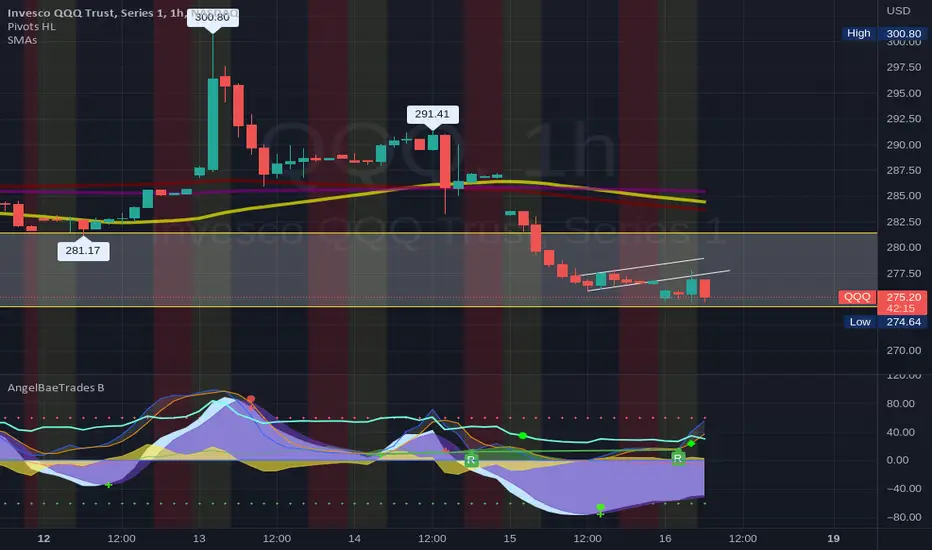Select the SMAs indicator legend
Viewport: 932px width, 550px height.
point(22,40)
